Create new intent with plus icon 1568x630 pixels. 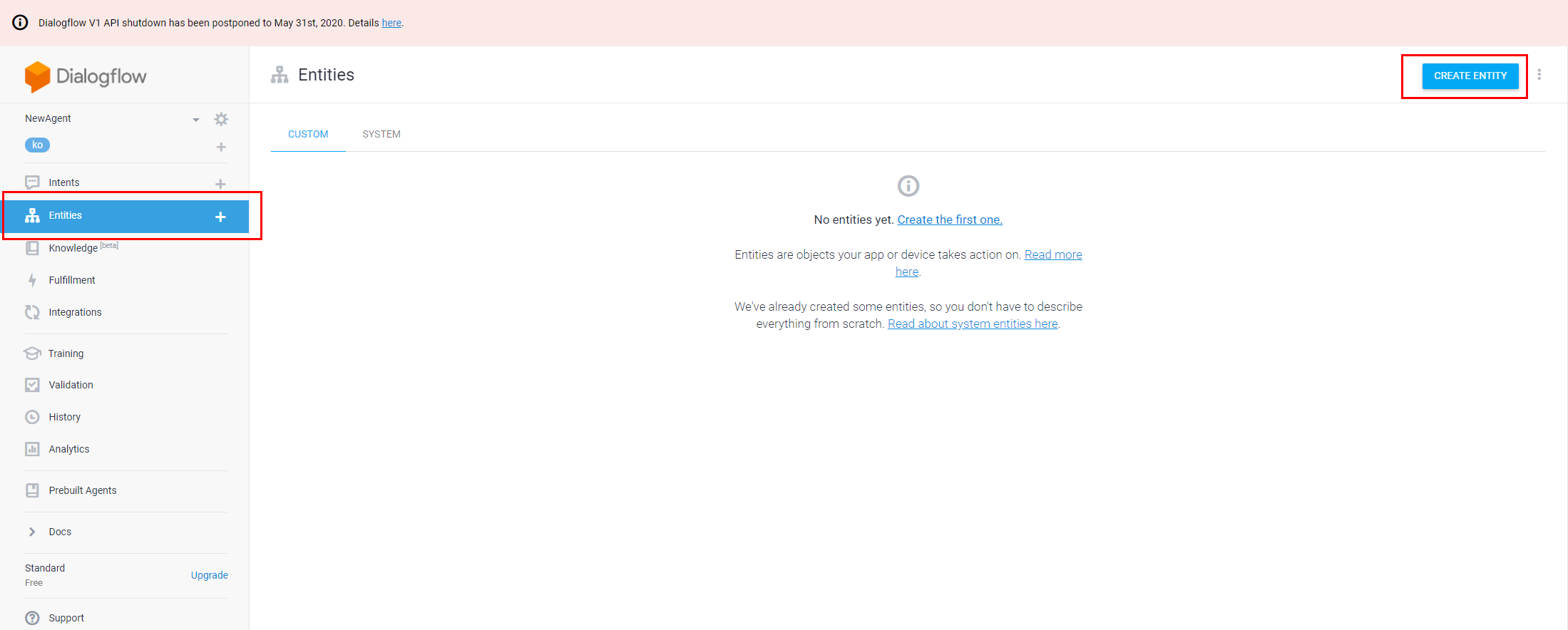coord(220,184)
